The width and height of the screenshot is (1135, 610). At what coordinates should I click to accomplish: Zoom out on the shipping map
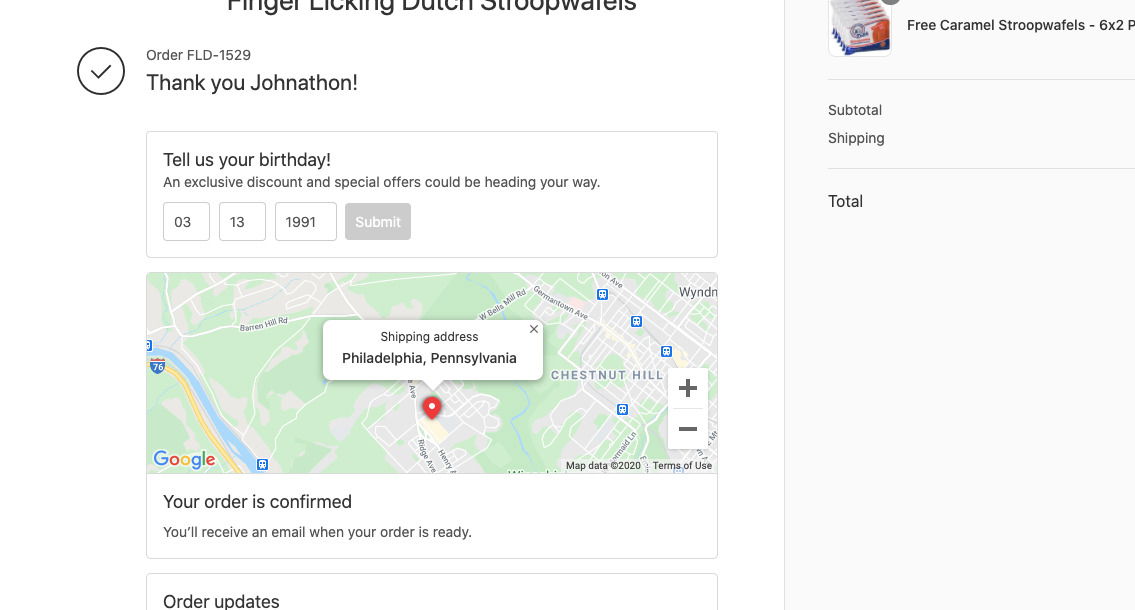(687, 429)
